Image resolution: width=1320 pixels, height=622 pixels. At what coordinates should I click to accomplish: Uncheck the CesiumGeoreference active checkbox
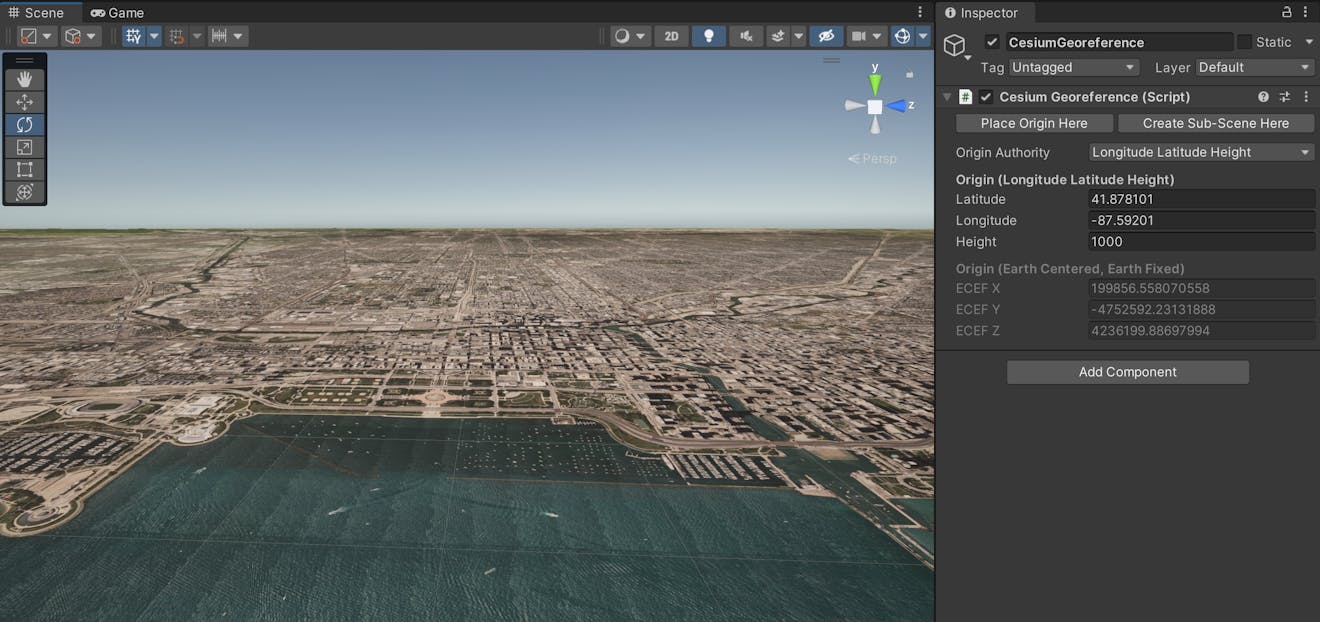click(x=993, y=42)
